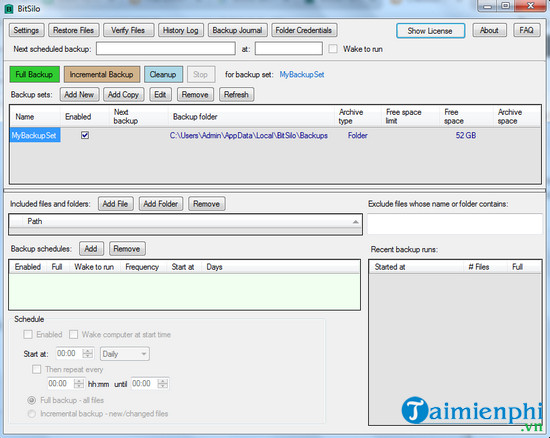
Task: Run Cleanup with blue button
Action: click(x=163, y=74)
